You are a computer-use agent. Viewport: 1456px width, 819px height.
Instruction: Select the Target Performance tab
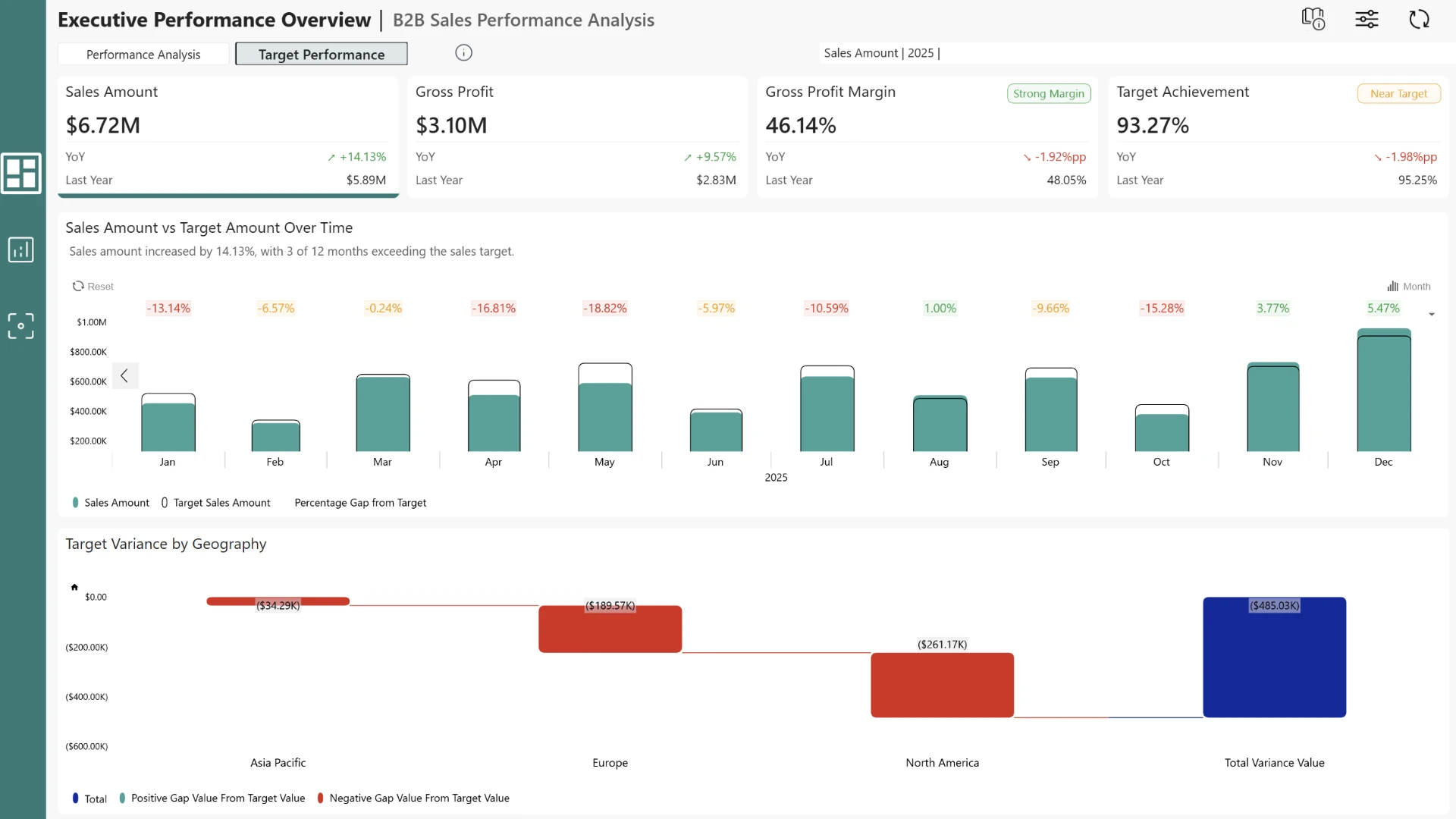coord(322,55)
